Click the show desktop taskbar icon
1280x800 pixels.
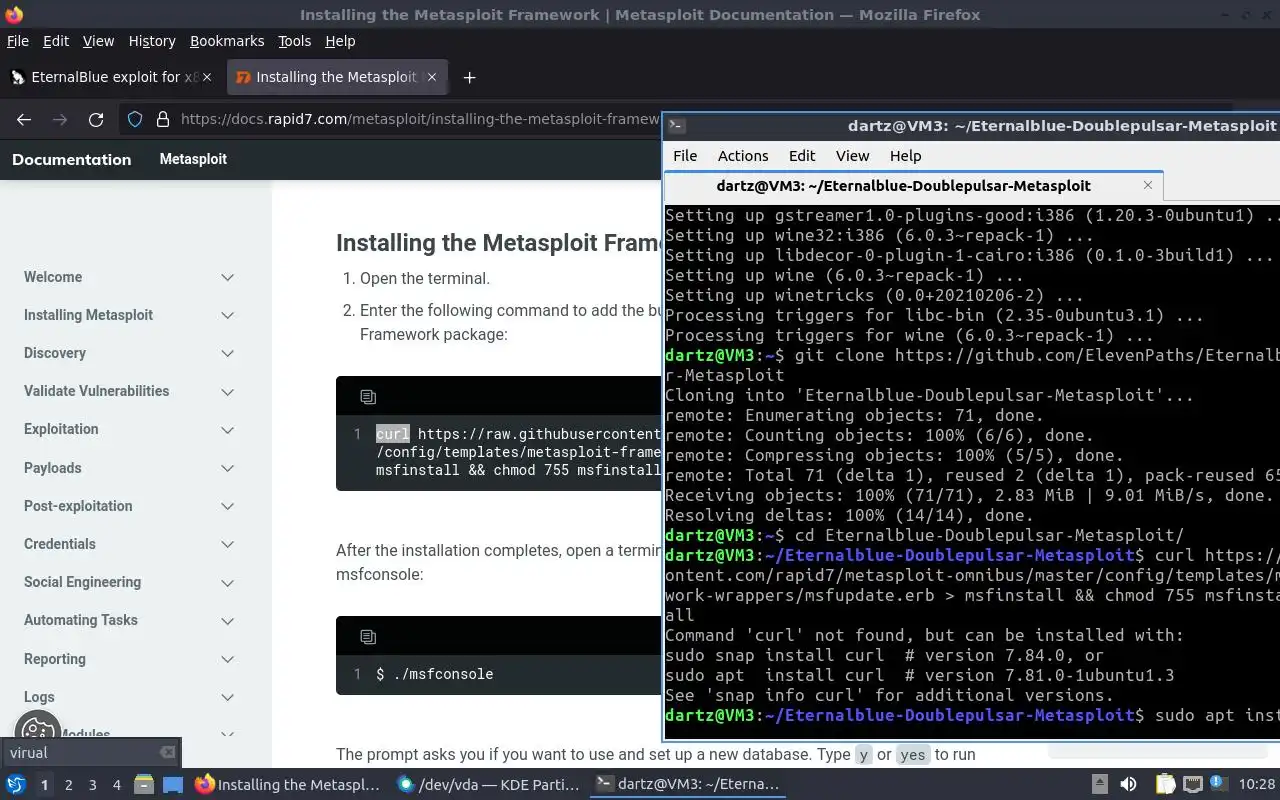(173, 785)
